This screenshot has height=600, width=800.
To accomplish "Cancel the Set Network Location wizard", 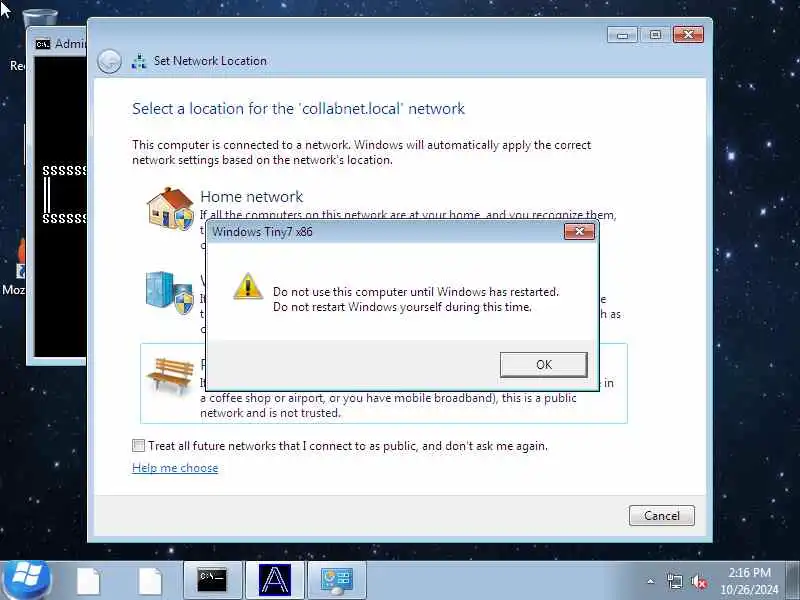I will click(662, 515).
